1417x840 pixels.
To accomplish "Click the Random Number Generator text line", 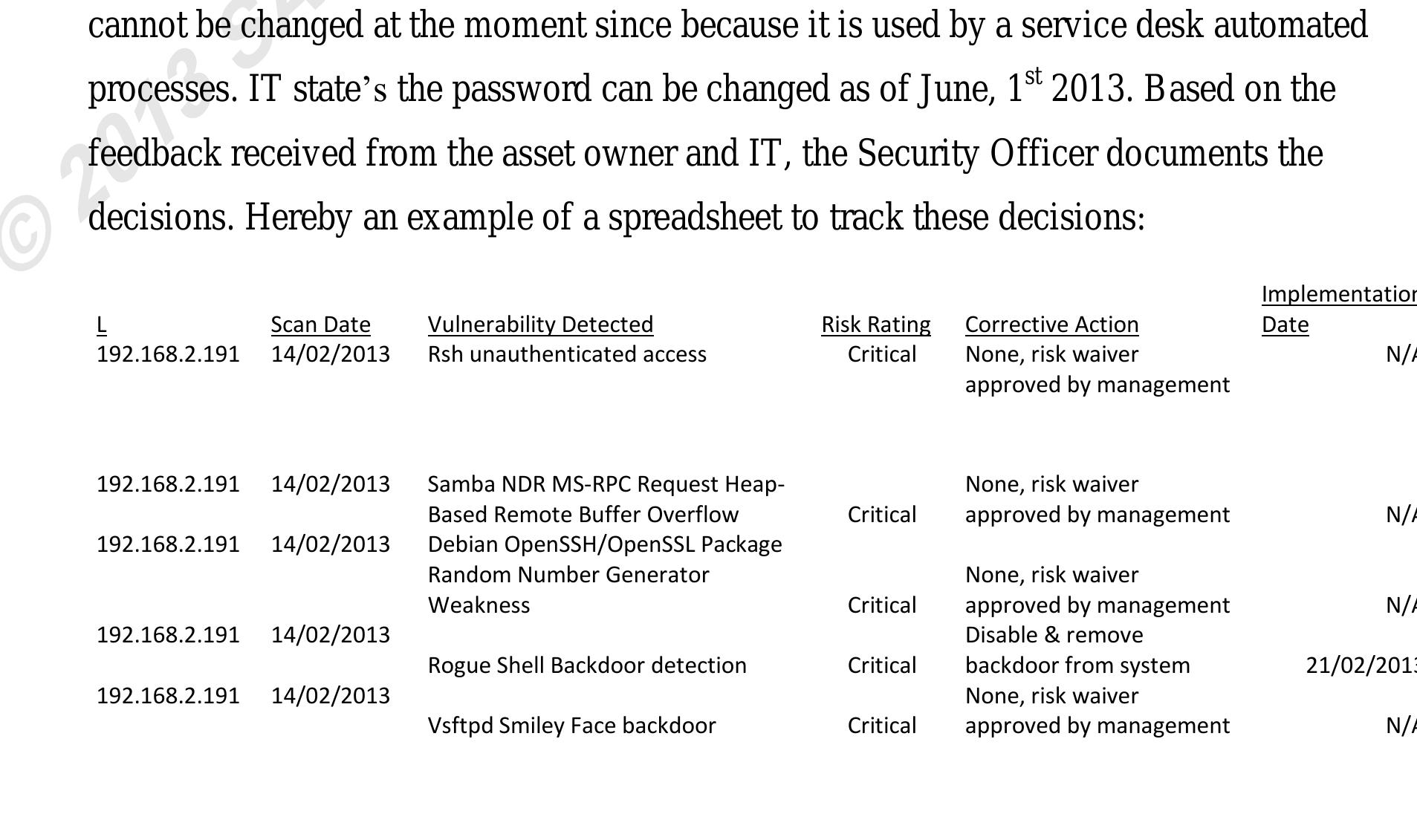I will point(568,575).
